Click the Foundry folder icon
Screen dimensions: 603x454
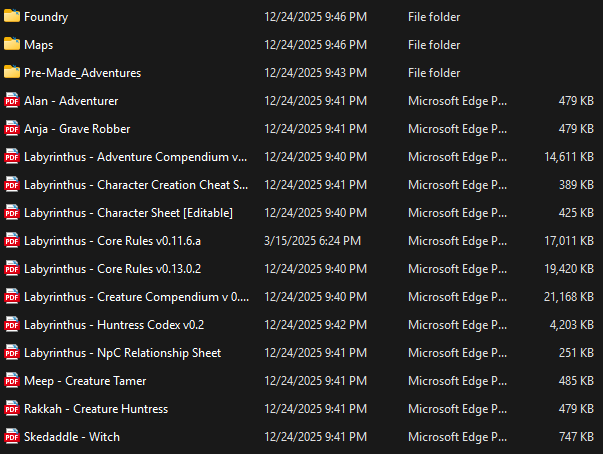pyautogui.click(x=12, y=17)
